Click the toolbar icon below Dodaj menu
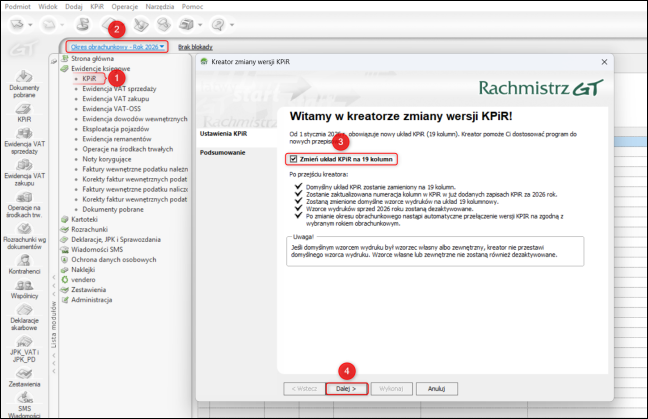The width and height of the screenshot is (648, 419). (83, 24)
